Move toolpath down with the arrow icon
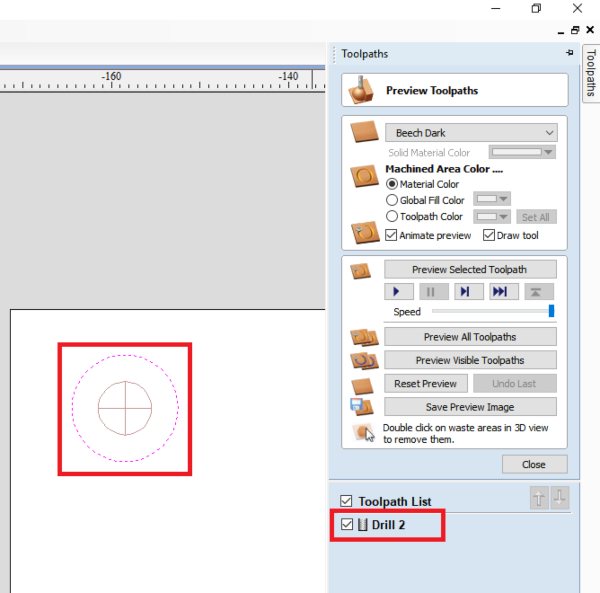The image size is (600, 593). pos(559,498)
